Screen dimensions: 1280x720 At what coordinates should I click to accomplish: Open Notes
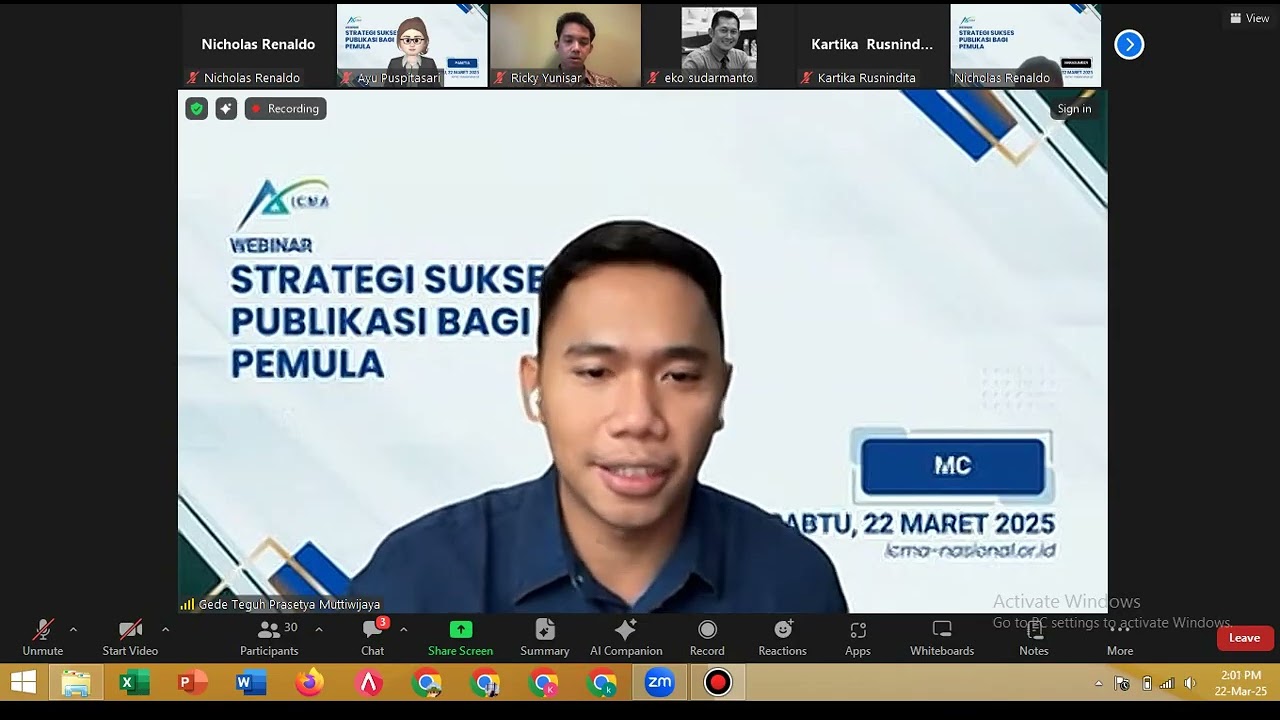(1034, 638)
